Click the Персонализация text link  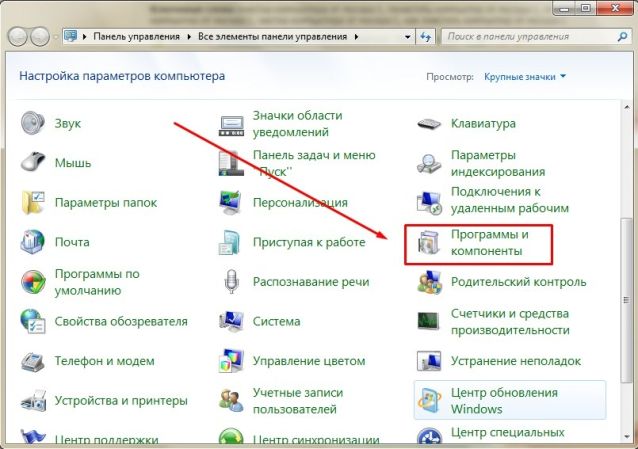tap(300, 202)
